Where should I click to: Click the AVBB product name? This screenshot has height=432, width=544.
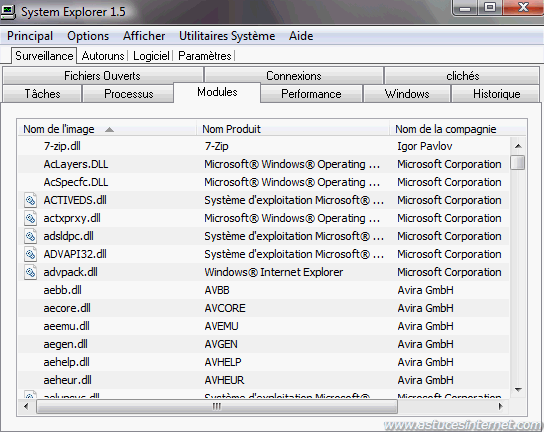click(x=217, y=290)
